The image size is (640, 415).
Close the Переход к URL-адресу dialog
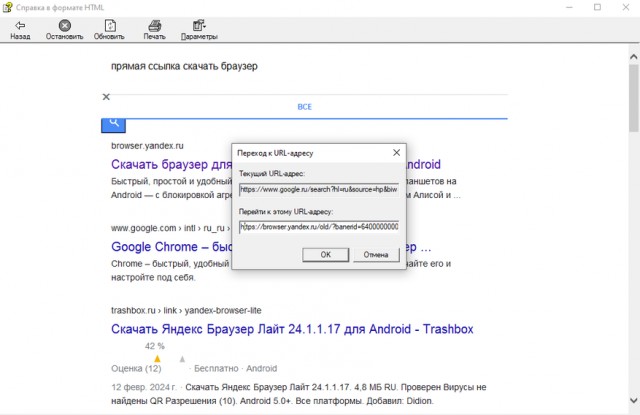tap(396, 153)
